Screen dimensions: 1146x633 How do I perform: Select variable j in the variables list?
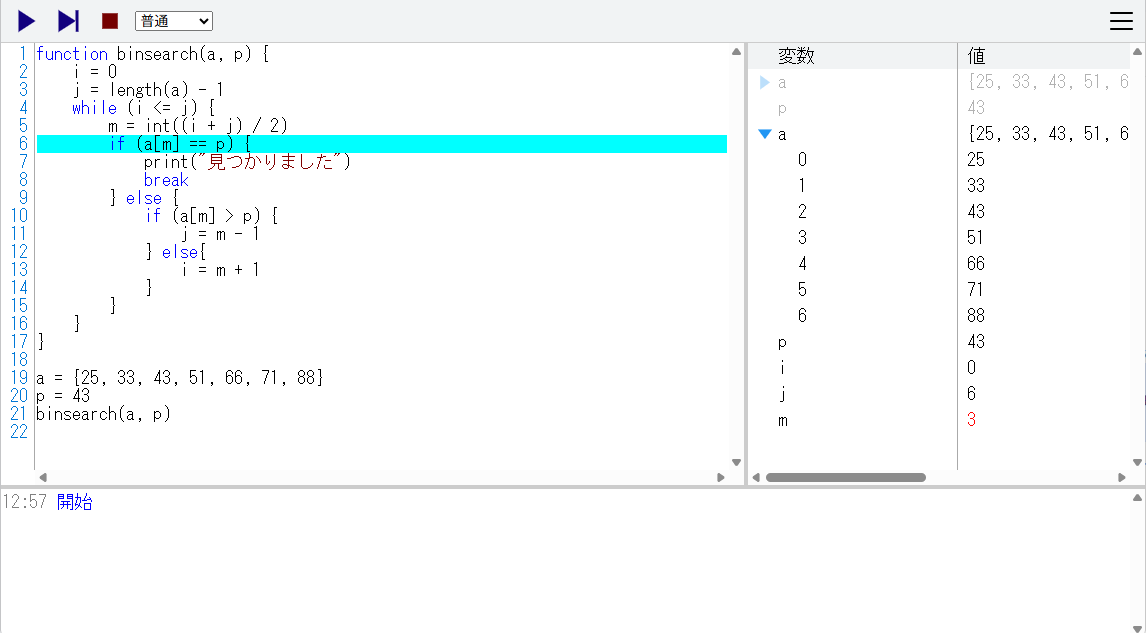coord(783,394)
